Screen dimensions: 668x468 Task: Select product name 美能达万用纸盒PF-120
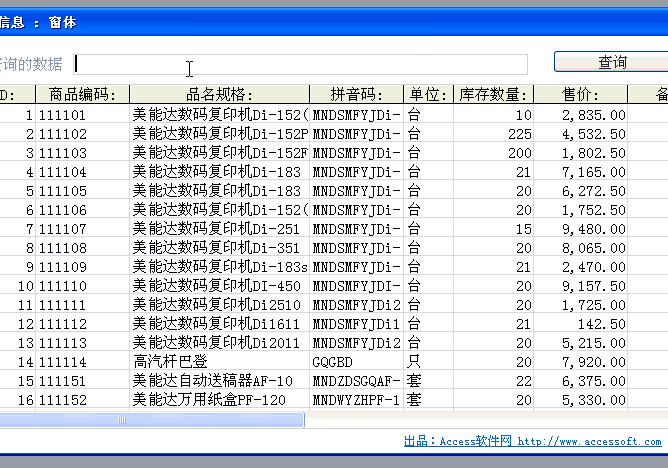coord(219,399)
